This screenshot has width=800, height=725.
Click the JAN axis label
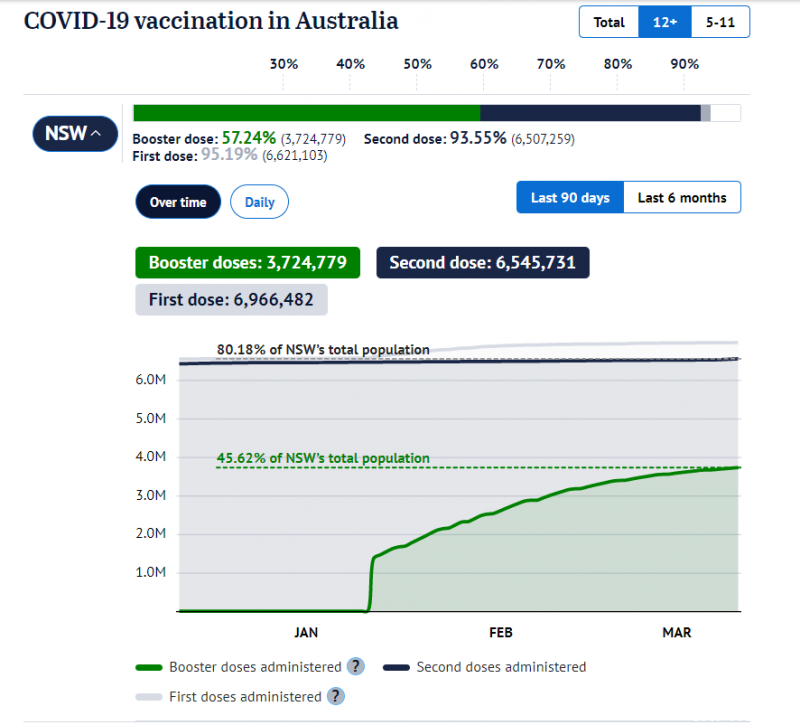(x=306, y=633)
